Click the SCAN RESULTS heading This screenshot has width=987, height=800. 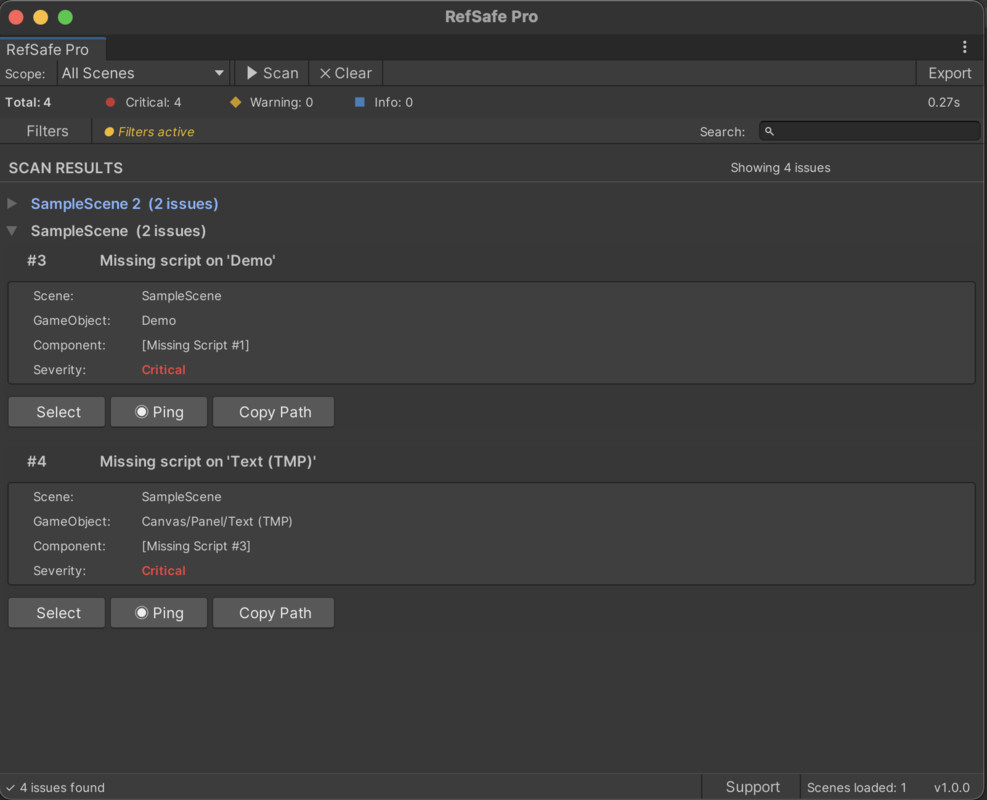(x=65, y=168)
